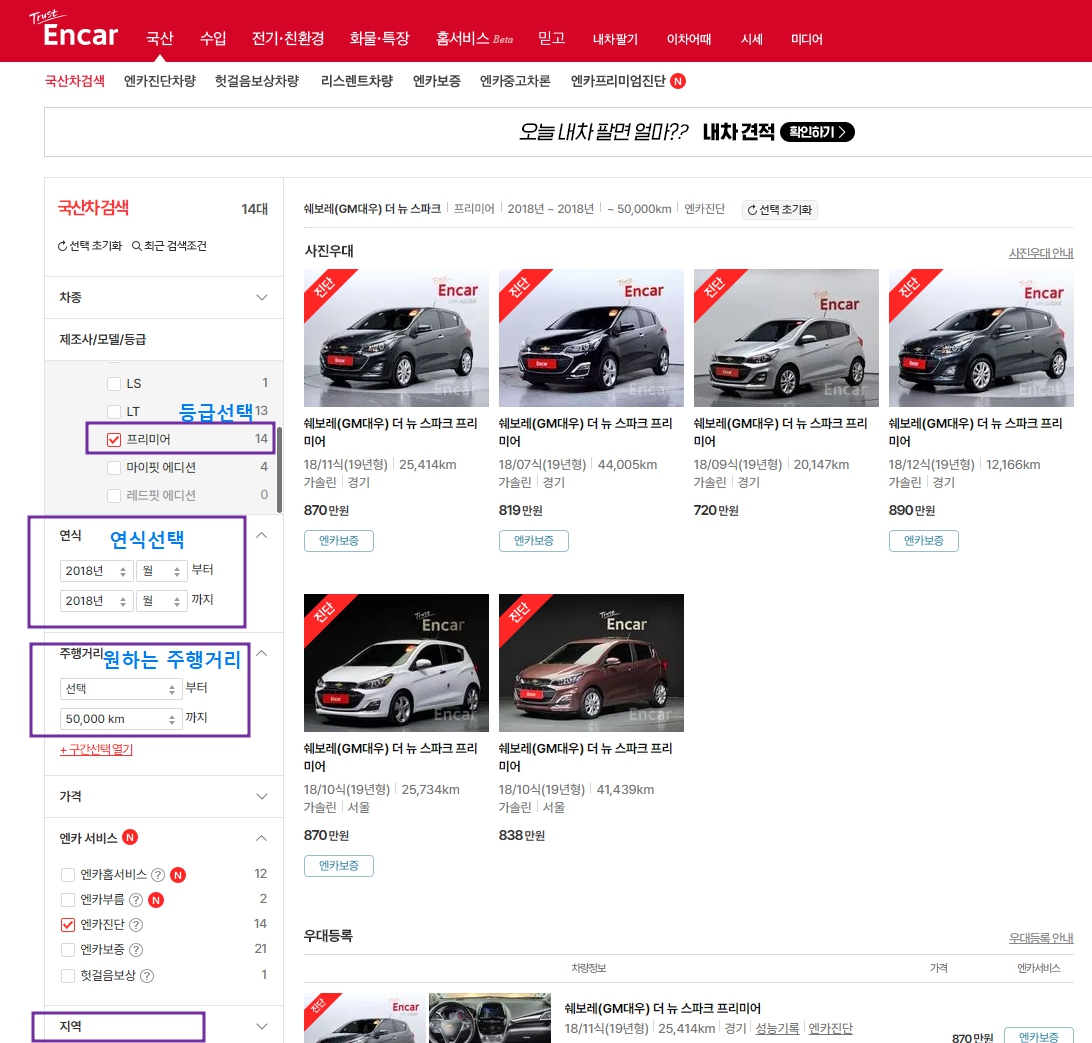Viewport: 1092px width, 1043px height.
Task: Click 엔카보증 button under 25,414km car
Action: click(x=339, y=541)
